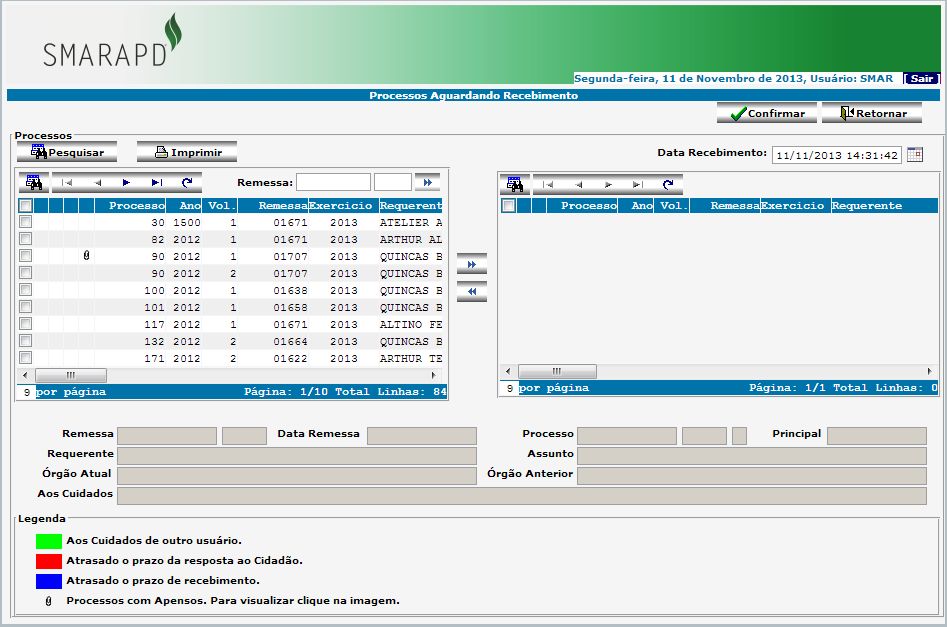Screen dimensions: 947x627
Task: Click the left grid horizontal scrollbar thumb
Action: click(x=71, y=375)
